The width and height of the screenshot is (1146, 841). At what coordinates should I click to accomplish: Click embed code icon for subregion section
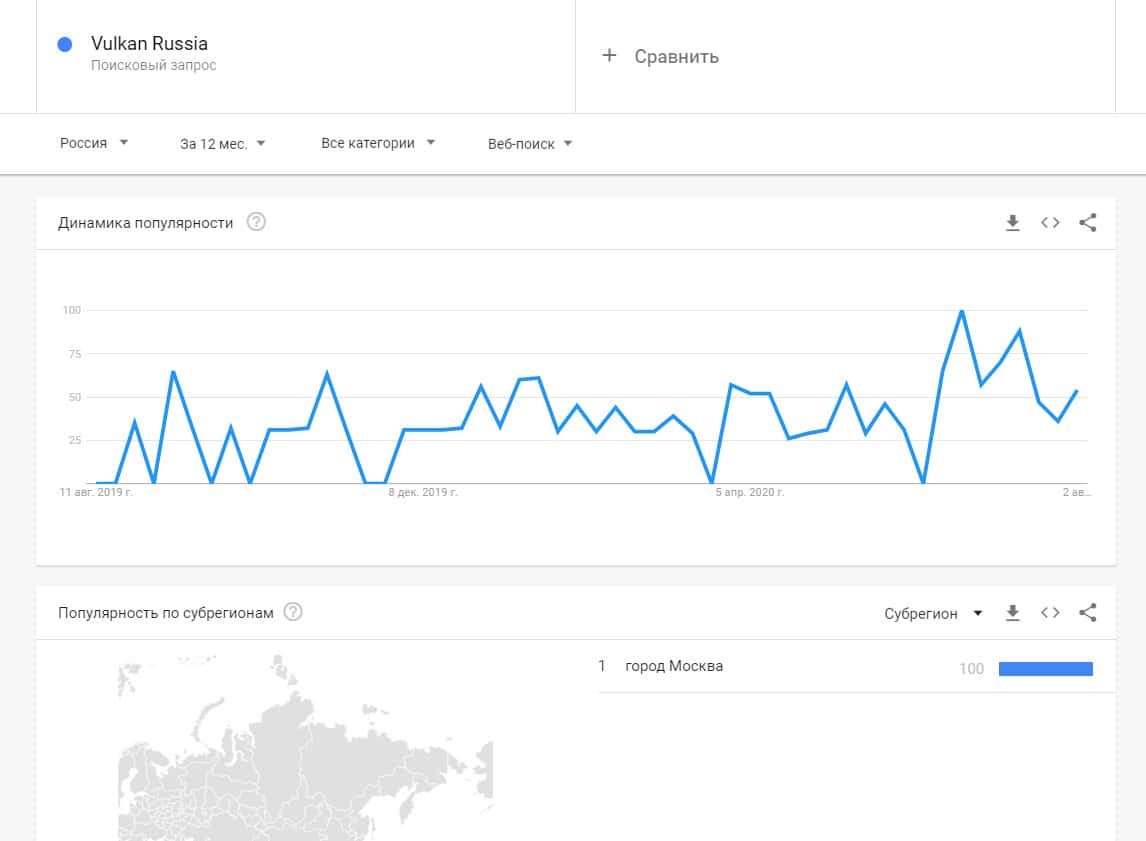pos(1050,613)
